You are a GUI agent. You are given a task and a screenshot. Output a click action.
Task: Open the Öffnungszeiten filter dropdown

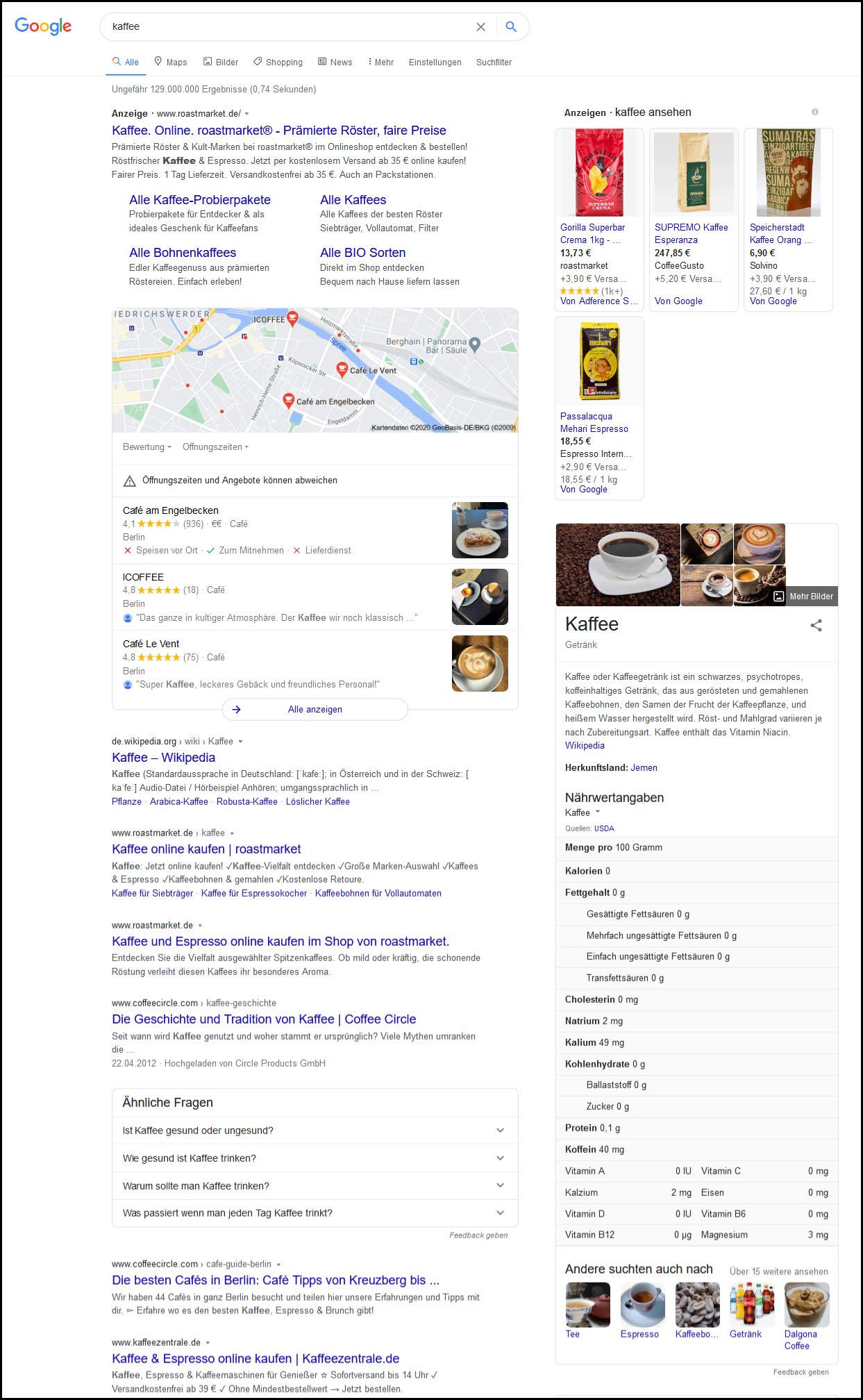215,447
